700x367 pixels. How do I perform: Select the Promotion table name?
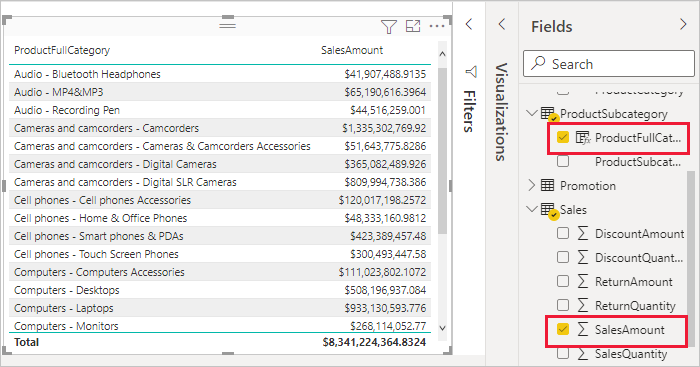point(588,186)
